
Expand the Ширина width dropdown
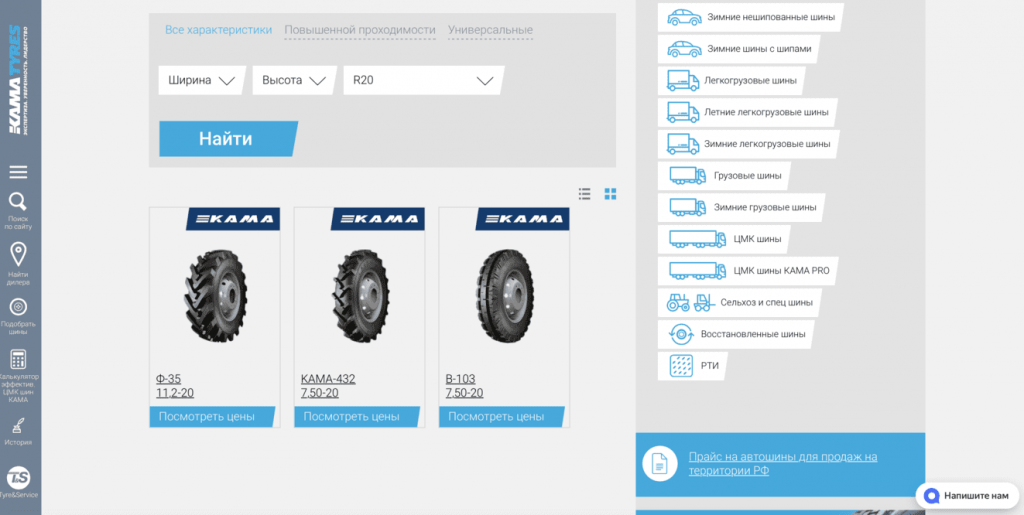point(202,81)
